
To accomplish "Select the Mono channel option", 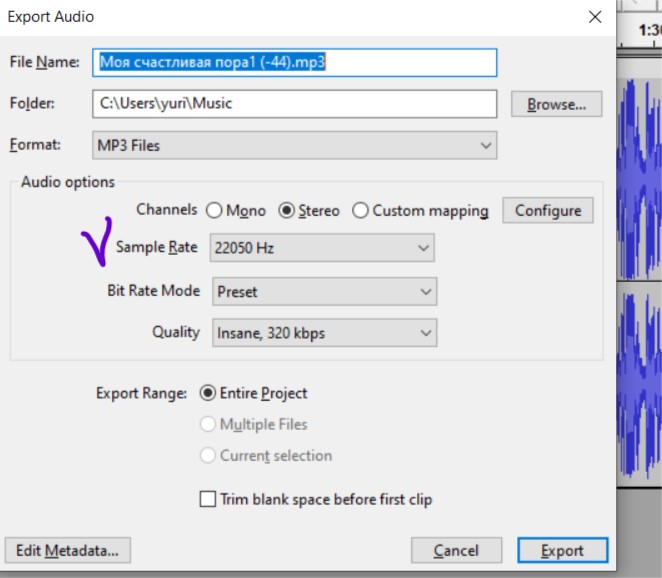I will [x=213, y=211].
